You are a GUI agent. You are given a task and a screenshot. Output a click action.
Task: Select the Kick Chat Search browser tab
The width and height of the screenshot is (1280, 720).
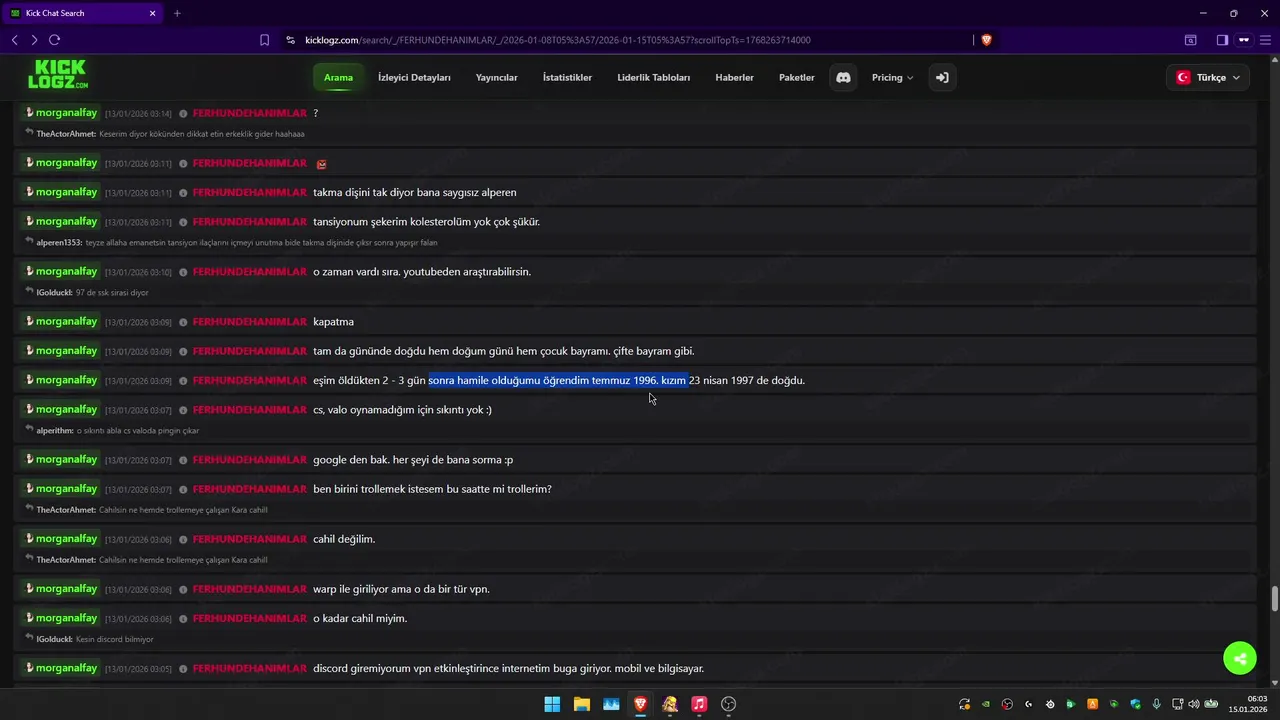[x=80, y=13]
